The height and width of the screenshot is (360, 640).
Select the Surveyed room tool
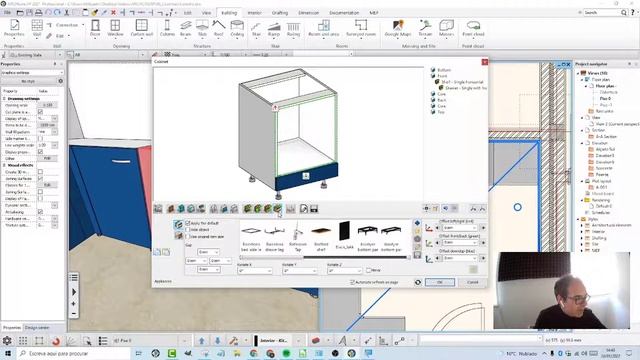click(x=361, y=28)
